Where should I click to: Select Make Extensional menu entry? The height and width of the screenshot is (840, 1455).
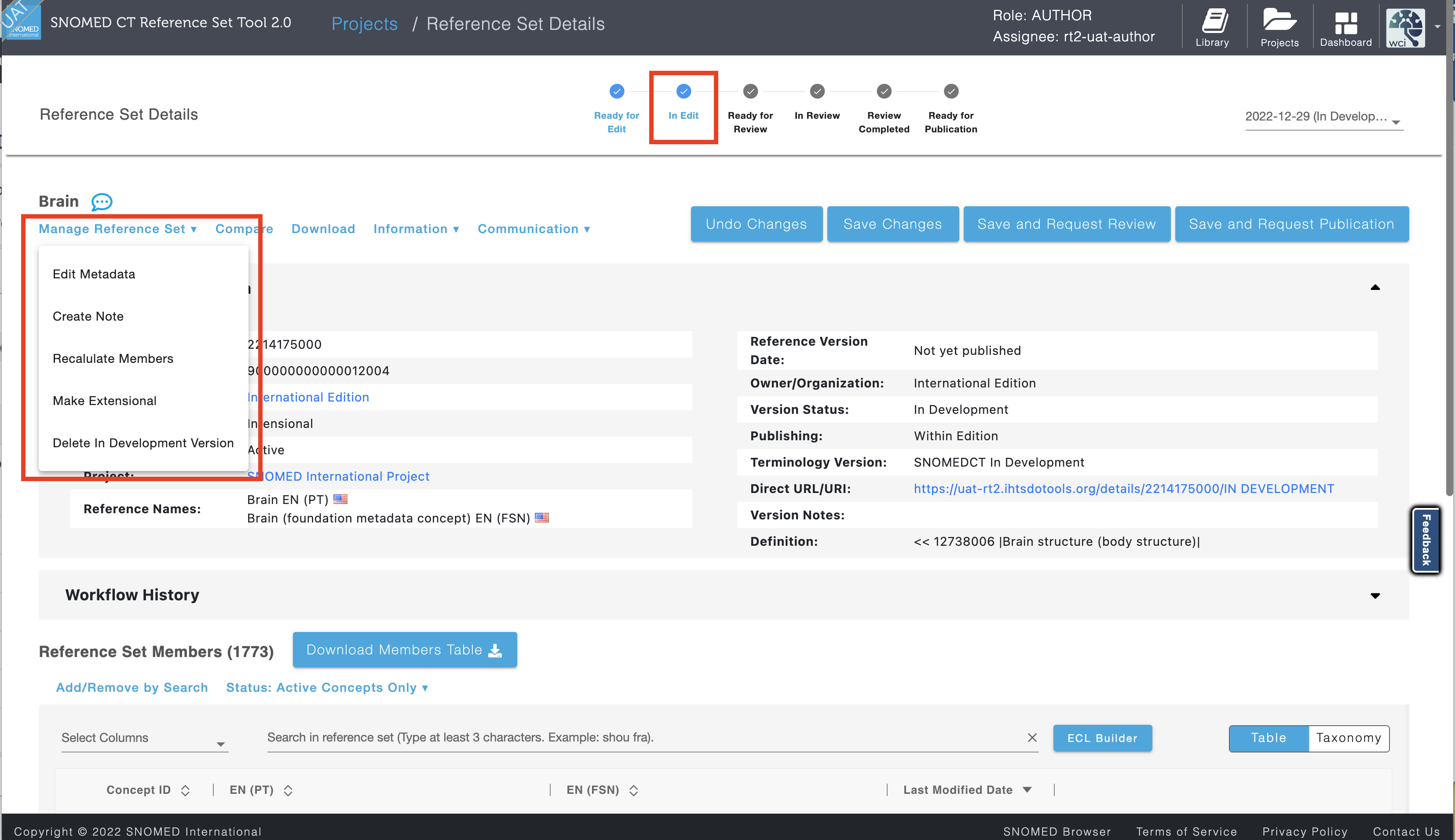(144, 400)
